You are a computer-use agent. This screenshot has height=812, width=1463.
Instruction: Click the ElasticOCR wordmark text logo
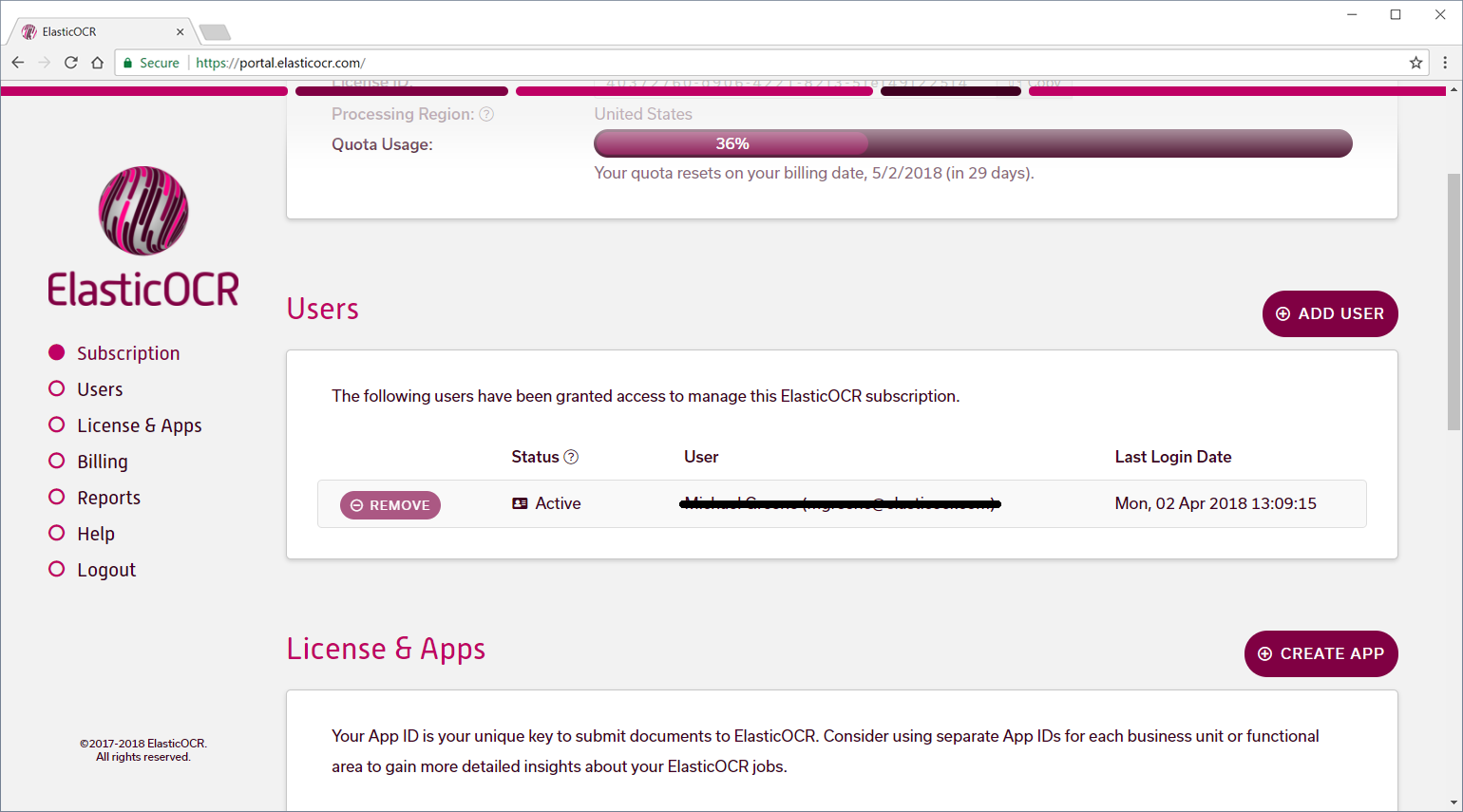(143, 290)
